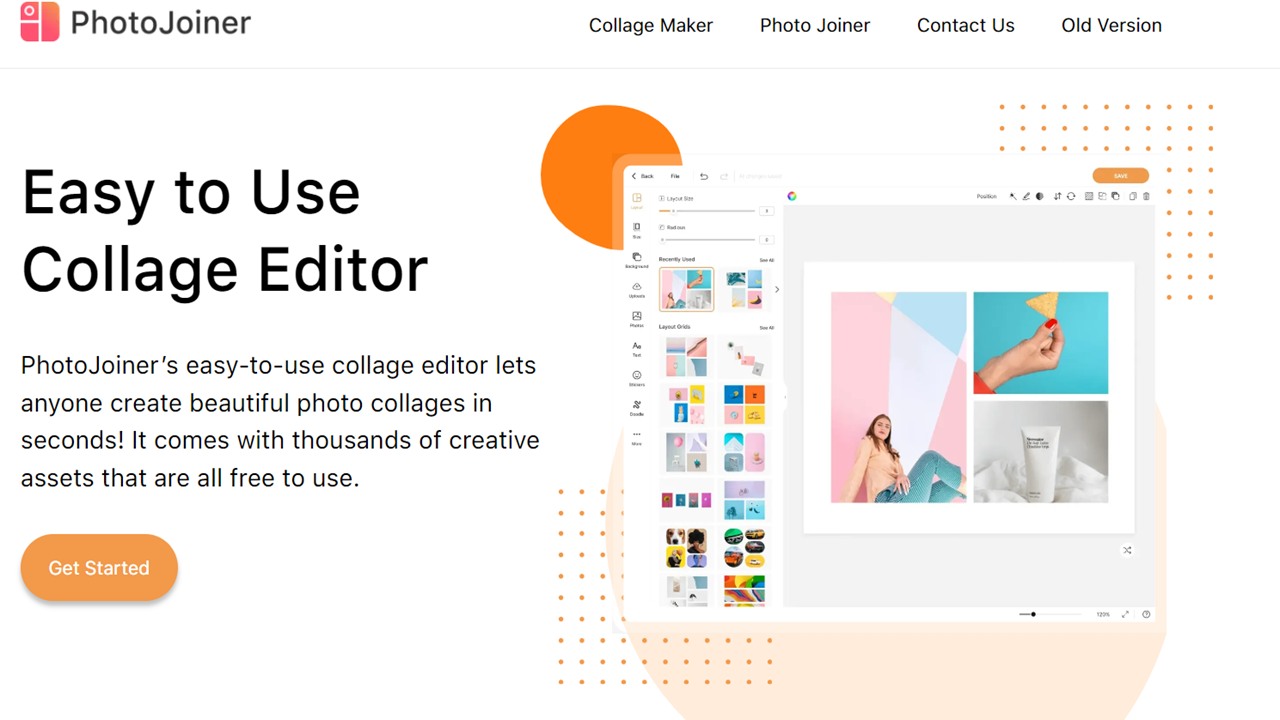Click the flip arrows toolbar icon

[x=1058, y=196]
